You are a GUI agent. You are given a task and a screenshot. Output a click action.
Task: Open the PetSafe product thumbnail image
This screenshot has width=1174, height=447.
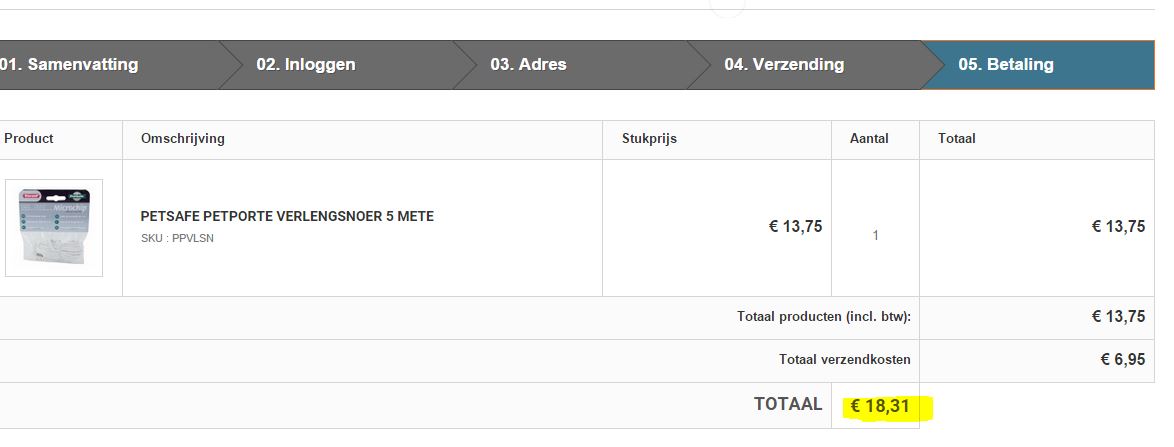[x=54, y=228]
